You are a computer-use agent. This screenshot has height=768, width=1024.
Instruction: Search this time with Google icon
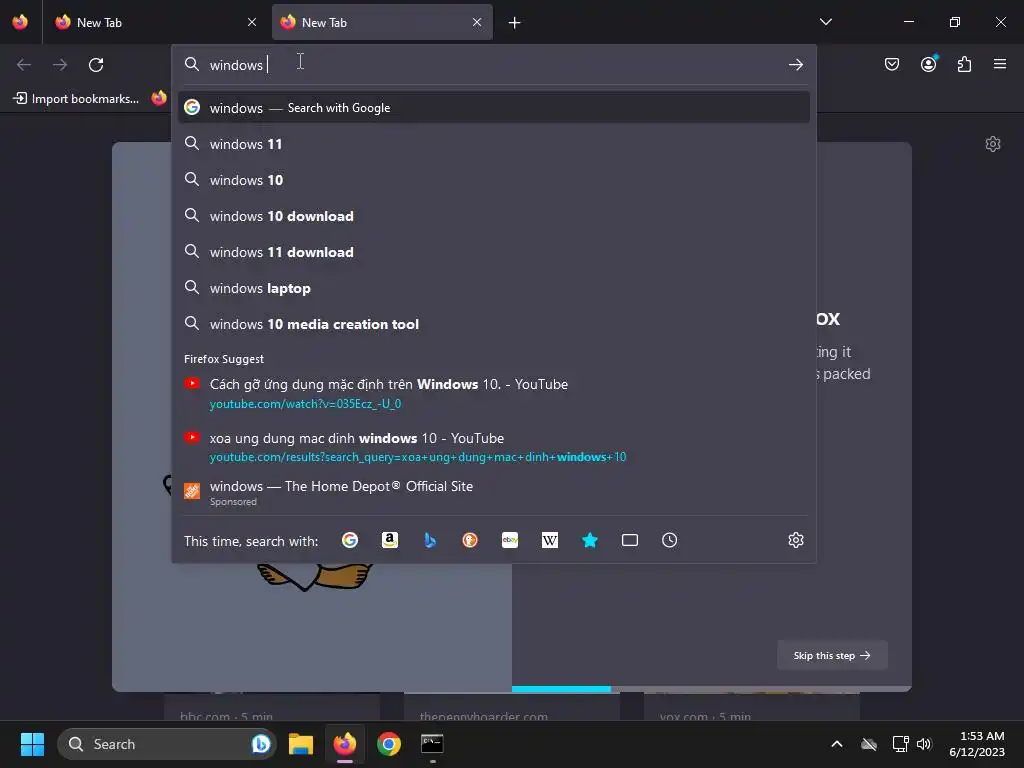click(350, 540)
